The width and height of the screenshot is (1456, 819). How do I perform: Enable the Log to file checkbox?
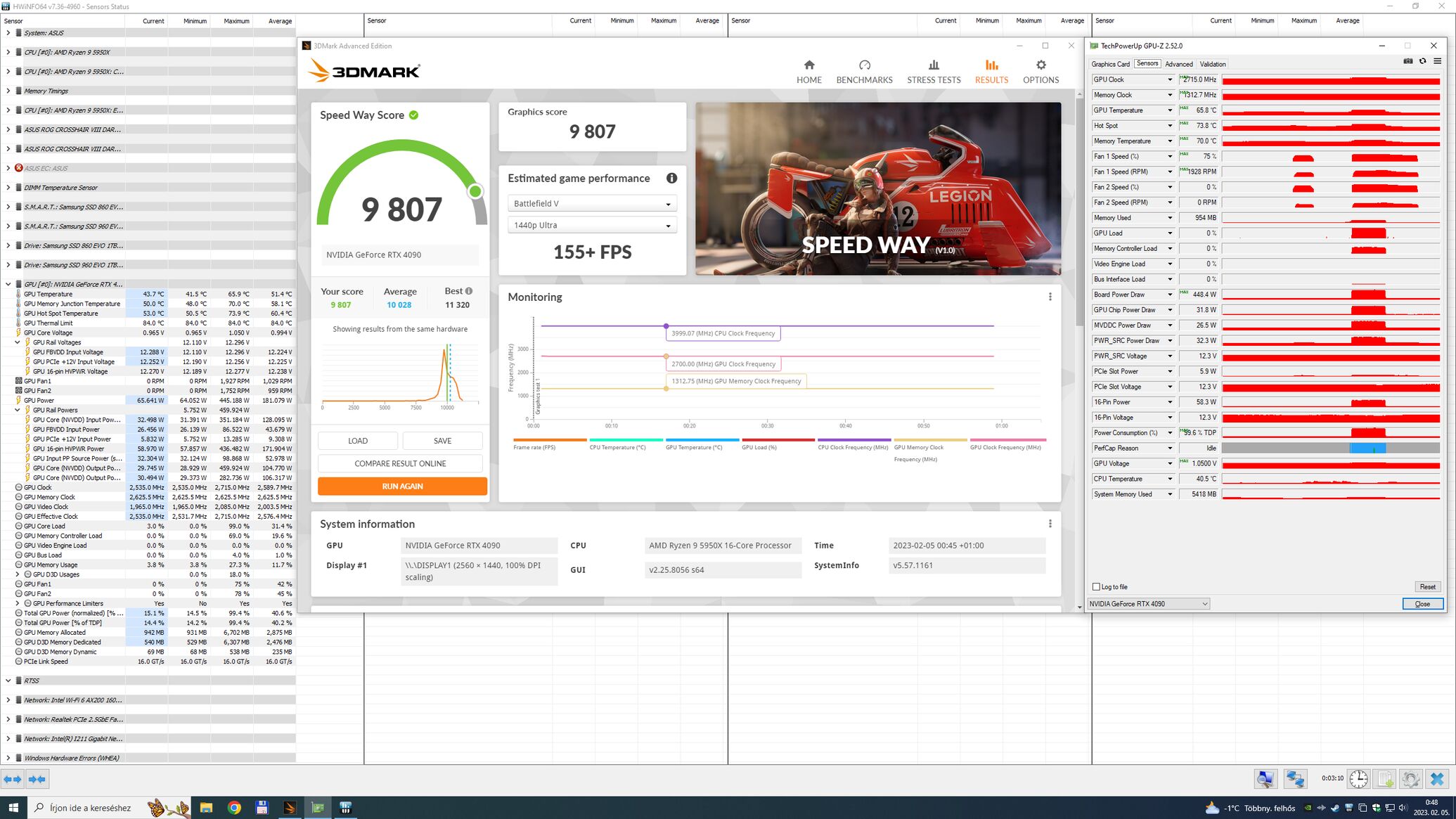(x=1096, y=587)
